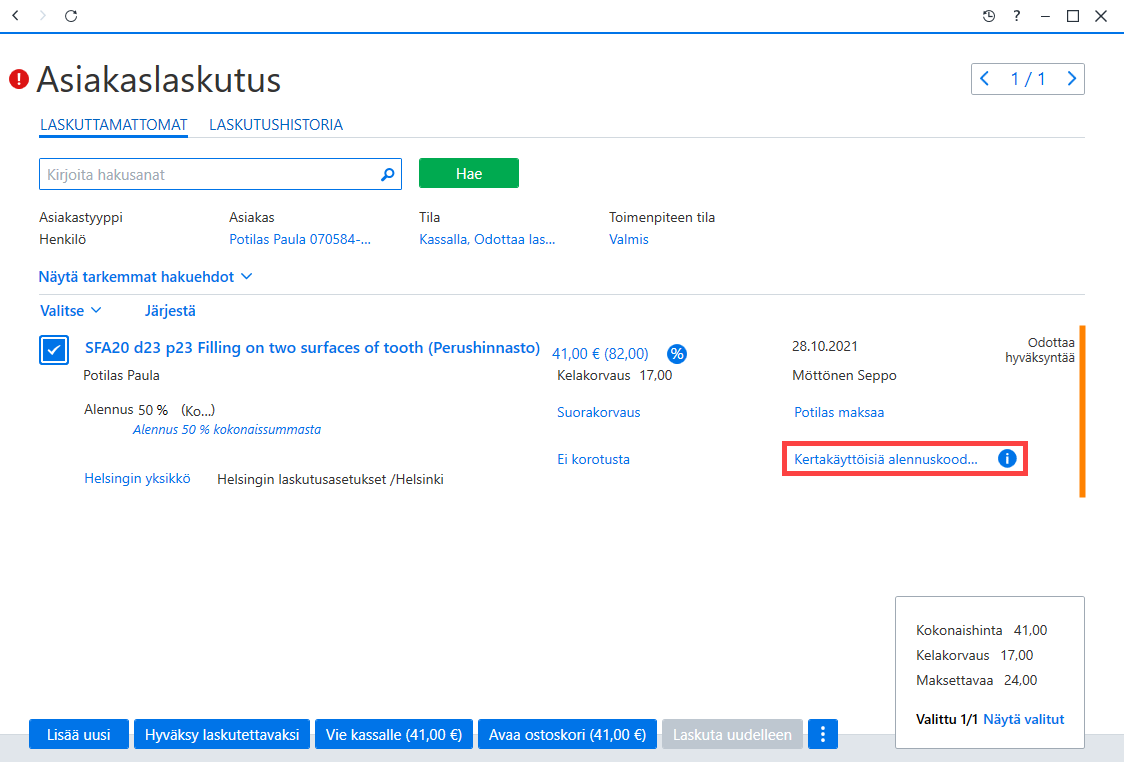
Task: Go to next page arrow
Action: click(x=1071, y=79)
